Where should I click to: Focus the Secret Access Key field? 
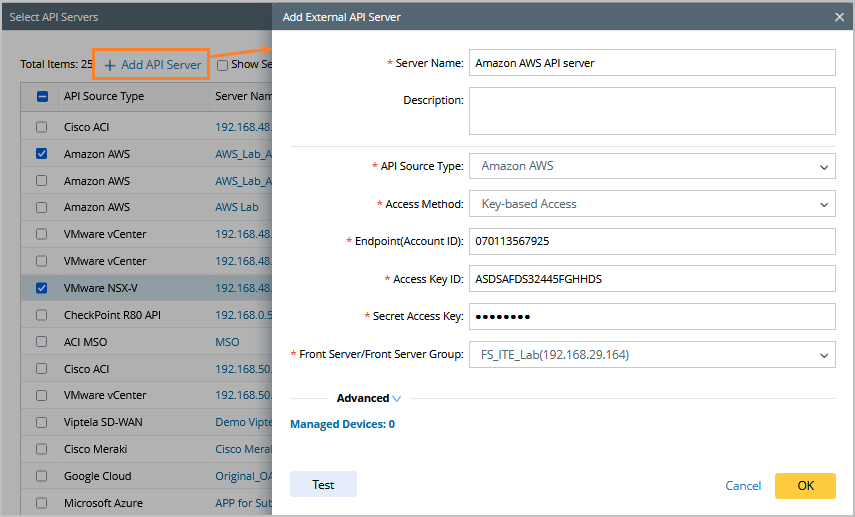651,316
